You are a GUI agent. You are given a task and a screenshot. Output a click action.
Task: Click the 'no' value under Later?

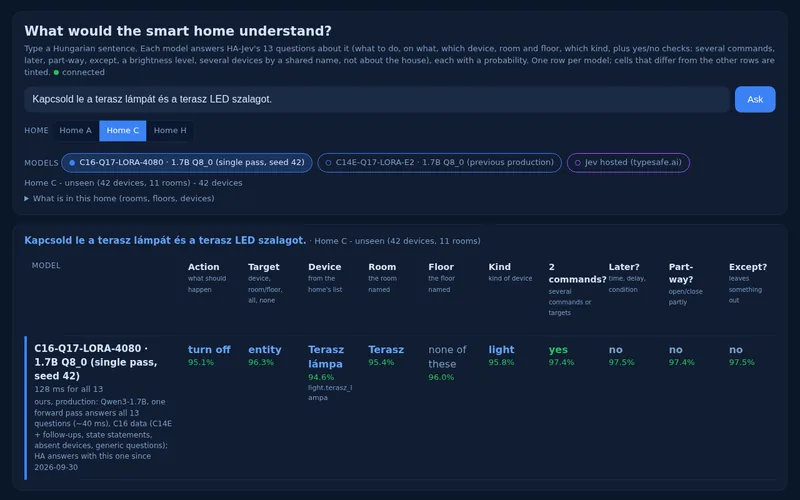(615, 349)
